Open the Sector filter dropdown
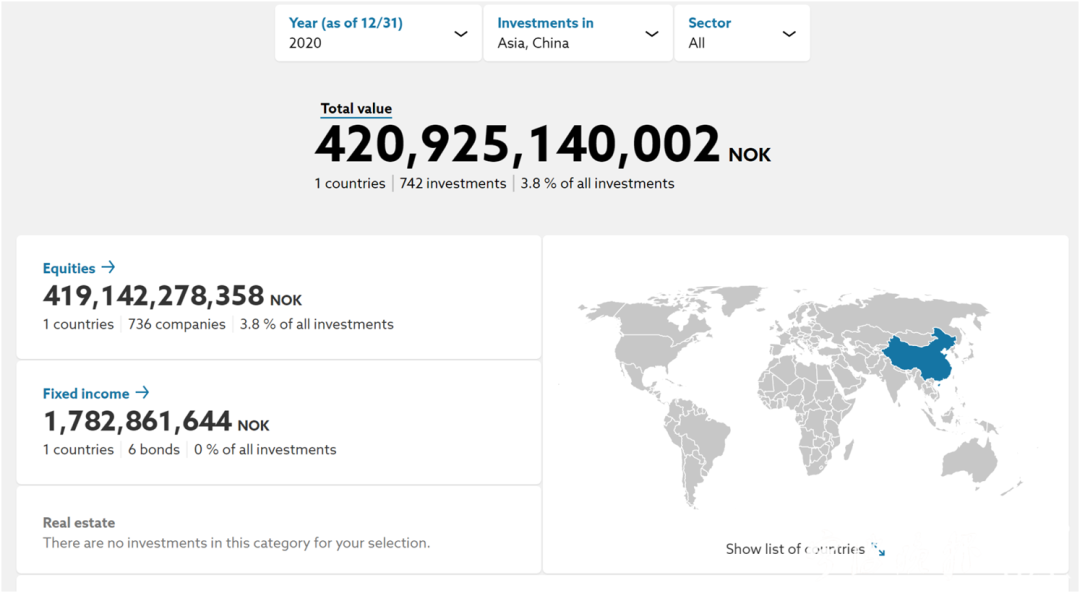 [x=741, y=33]
